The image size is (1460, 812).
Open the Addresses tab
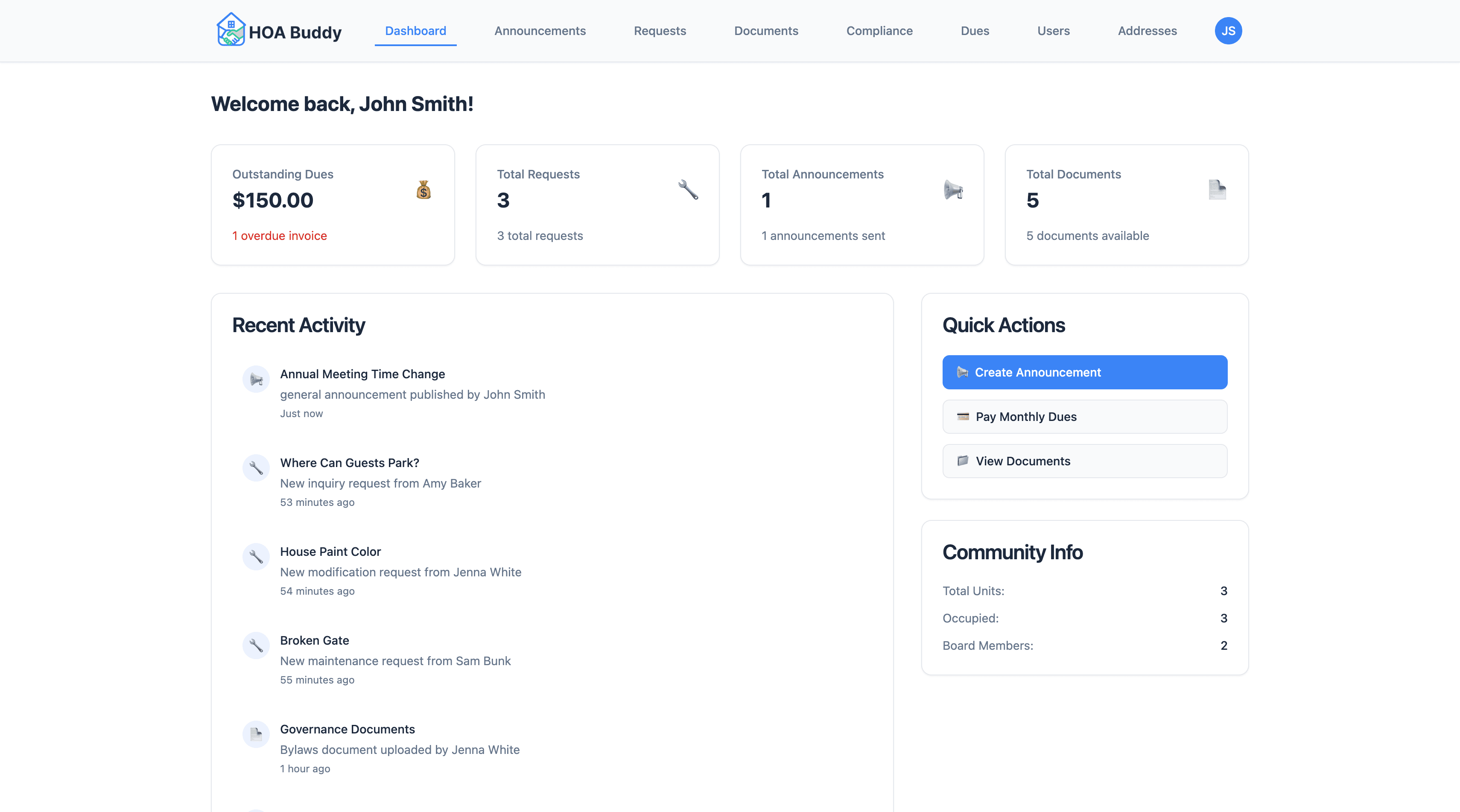click(1147, 31)
